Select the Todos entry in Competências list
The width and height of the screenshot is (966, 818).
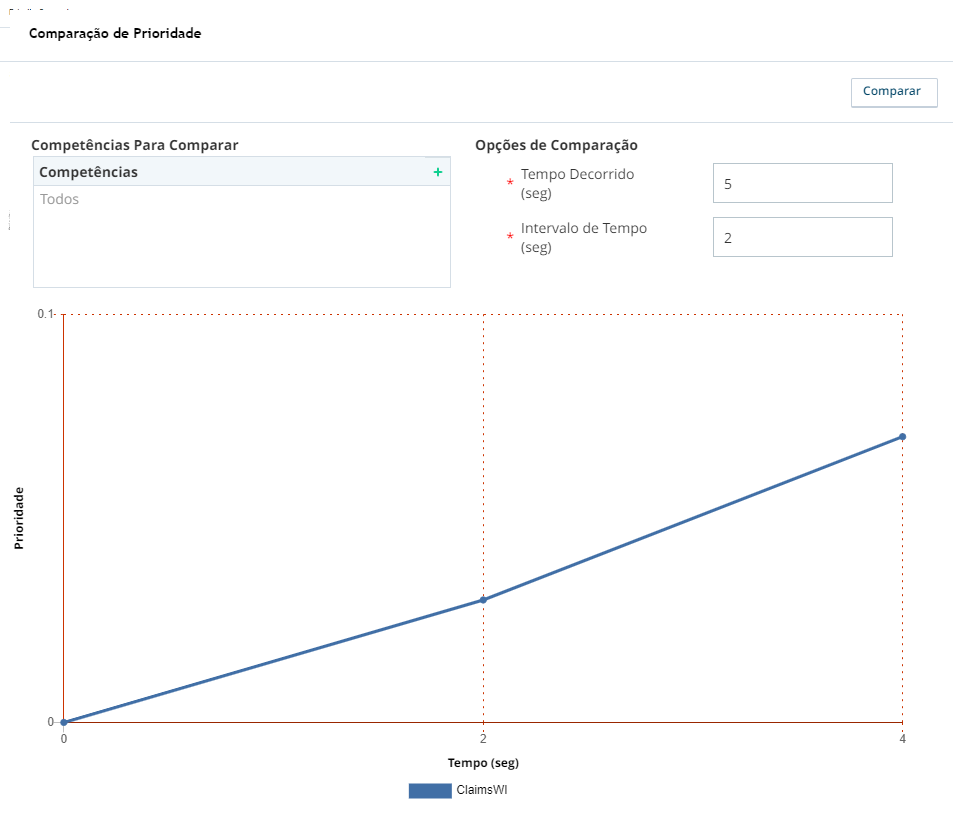[x=59, y=199]
